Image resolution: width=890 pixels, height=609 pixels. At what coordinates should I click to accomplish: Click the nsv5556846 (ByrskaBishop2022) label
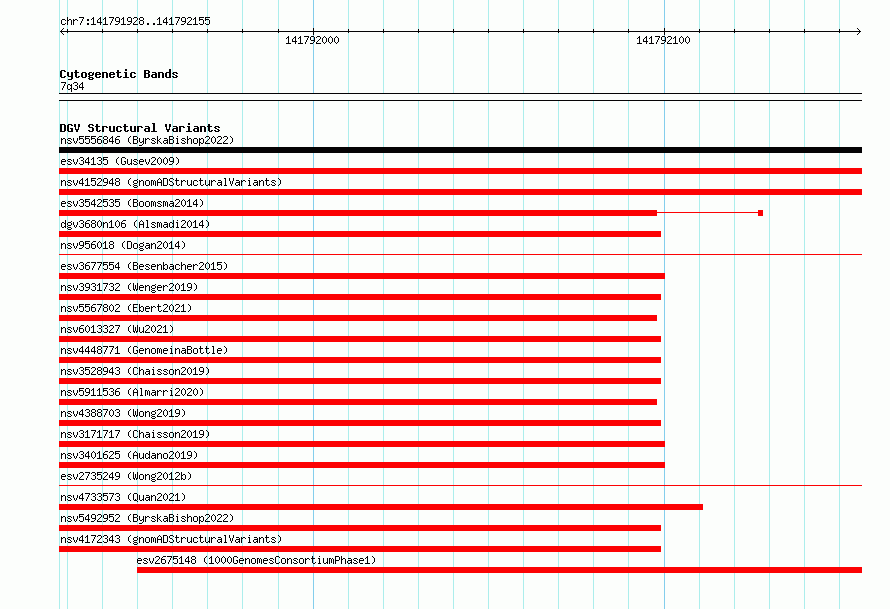coord(147,140)
